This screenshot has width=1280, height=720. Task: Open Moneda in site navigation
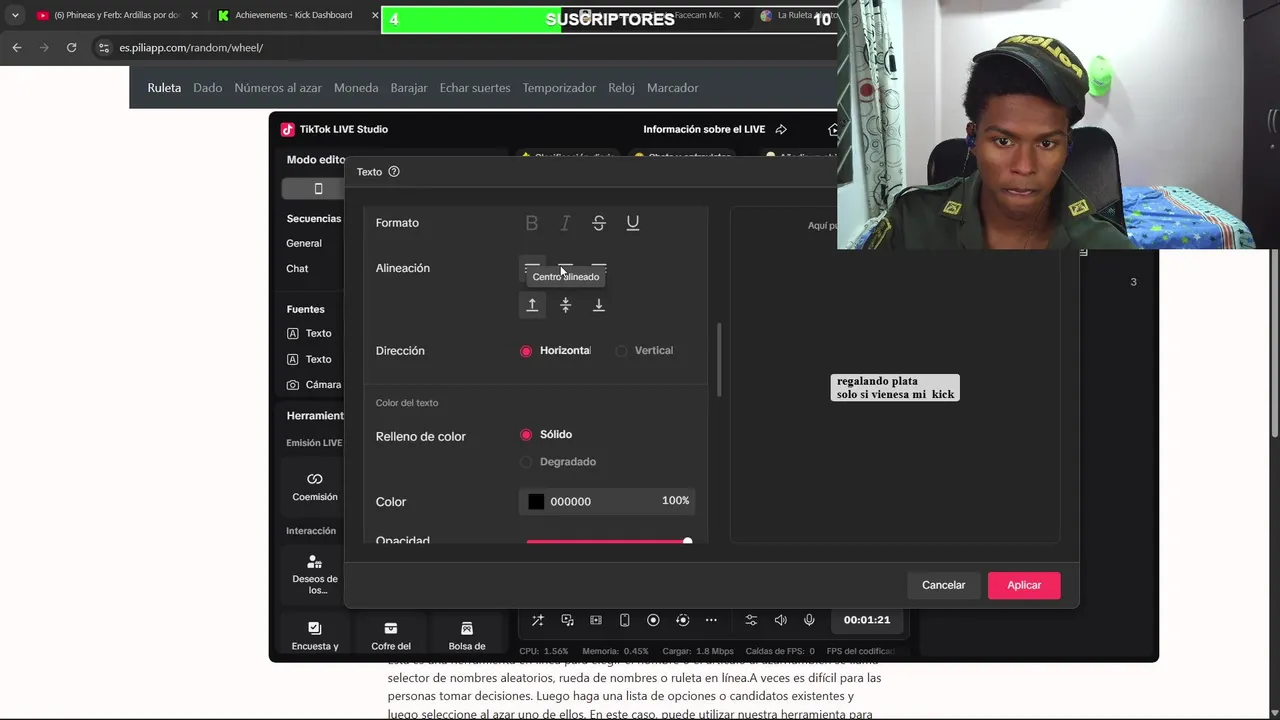click(356, 88)
